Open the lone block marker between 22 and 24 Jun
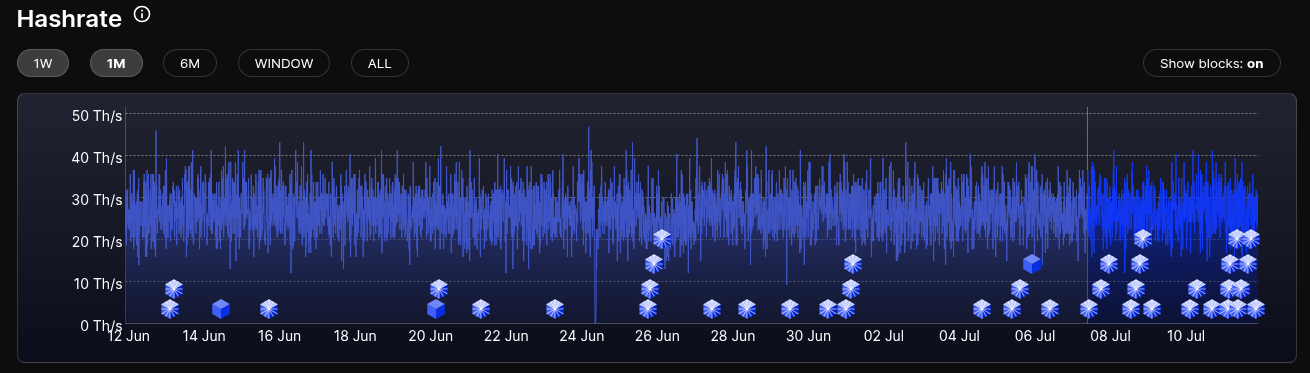Screen dimensions: 1310x373 point(555,309)
